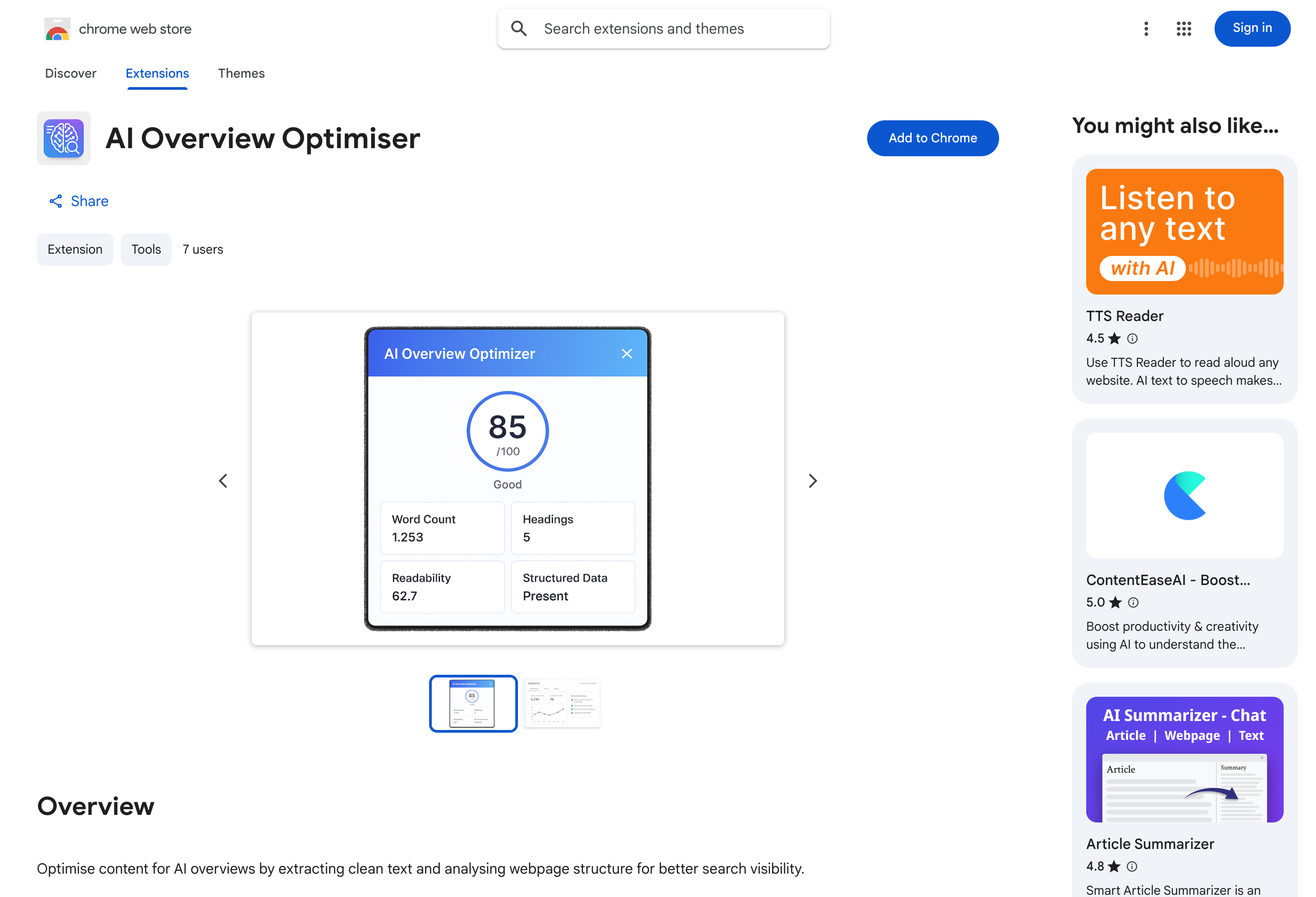The image size is (1316, 897).
Task: Click the 85 /100 score circle
Action: 507,431
